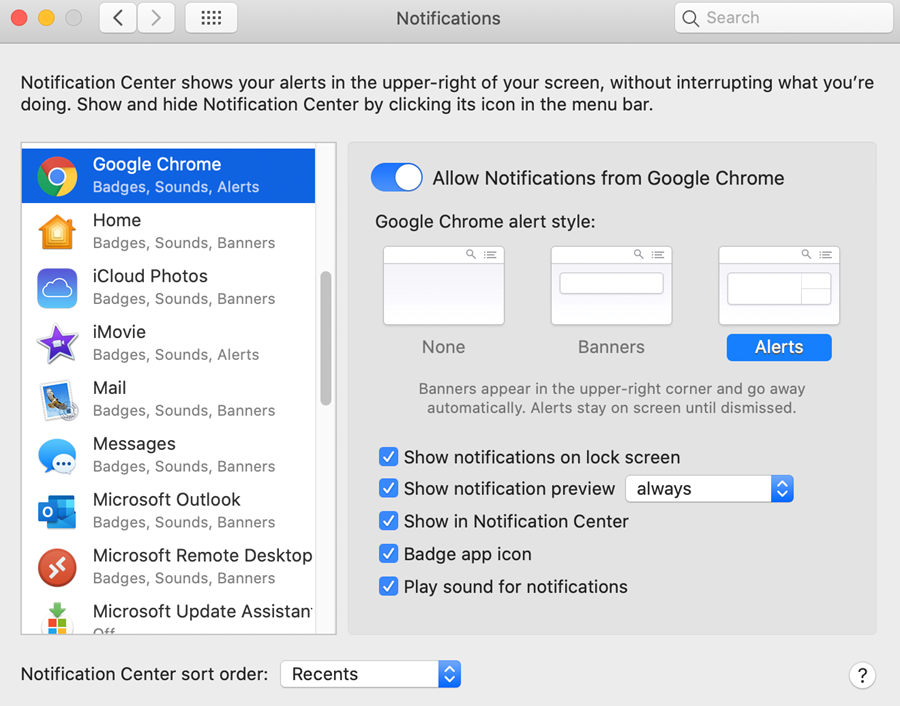This screenshot has width=900, height=706.
Task: Click the Home app icon
Action: (x=57, y=232)
